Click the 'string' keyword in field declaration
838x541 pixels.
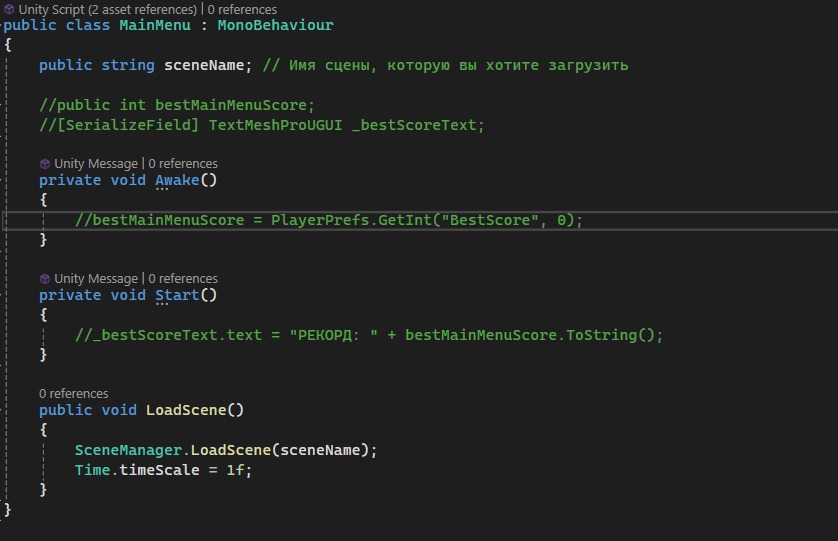click(128, 65)
